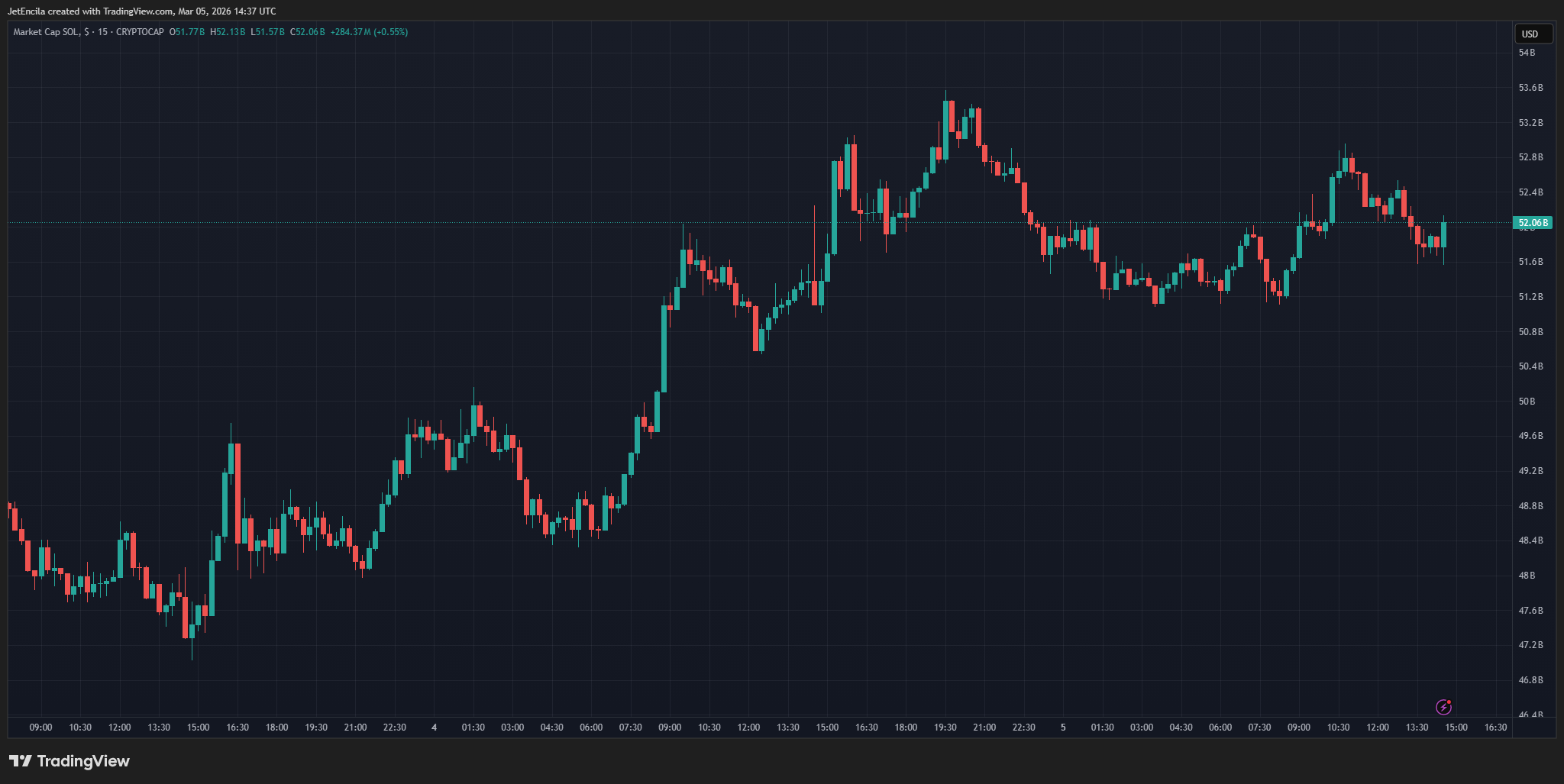This screenshot has width=1564, height=784.
Task: Click the TradingView.com link in the header
Action: [x=137, y=11]
